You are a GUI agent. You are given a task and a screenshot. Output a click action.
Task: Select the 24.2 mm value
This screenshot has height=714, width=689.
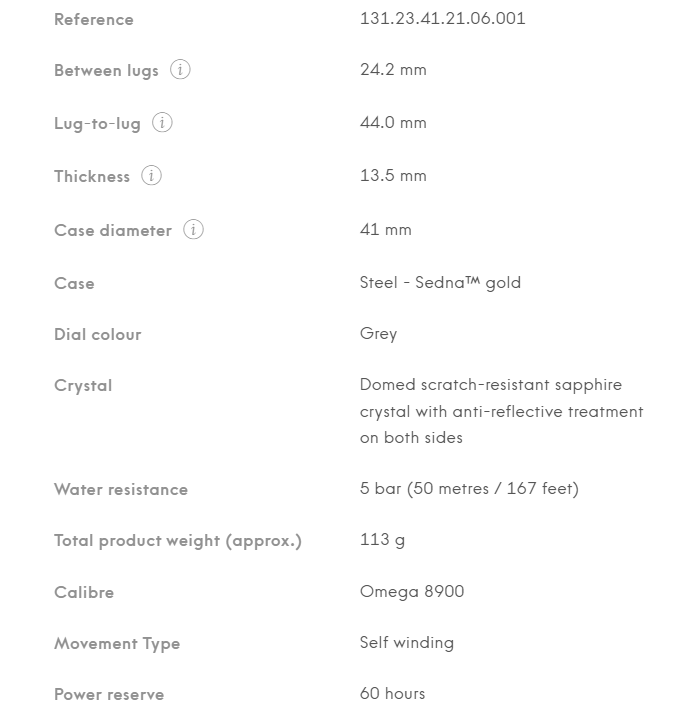click(x=393, y=70)
